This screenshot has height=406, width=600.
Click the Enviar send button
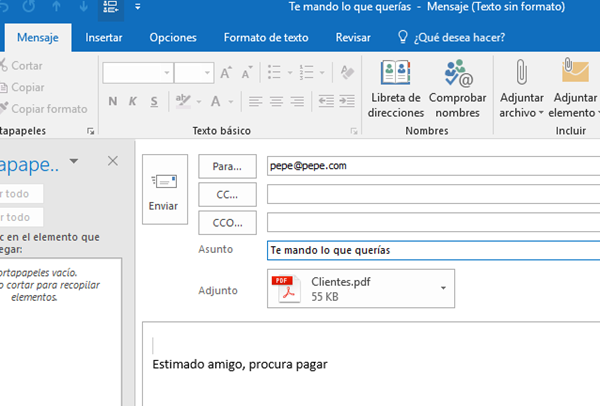pos(163,189)
